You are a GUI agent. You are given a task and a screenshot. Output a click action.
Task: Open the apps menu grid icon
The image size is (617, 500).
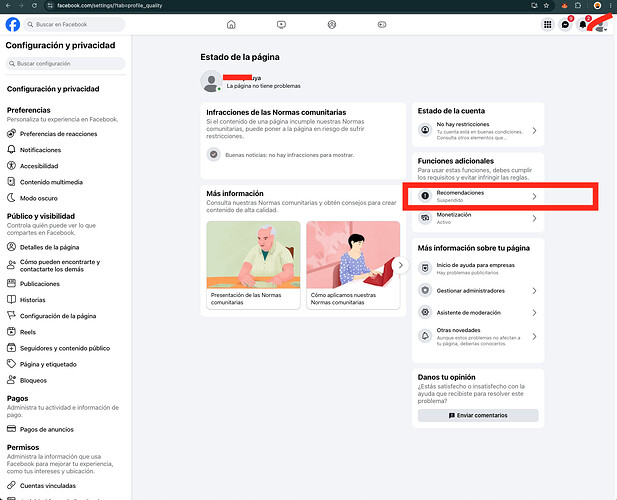tap(547, 25)
